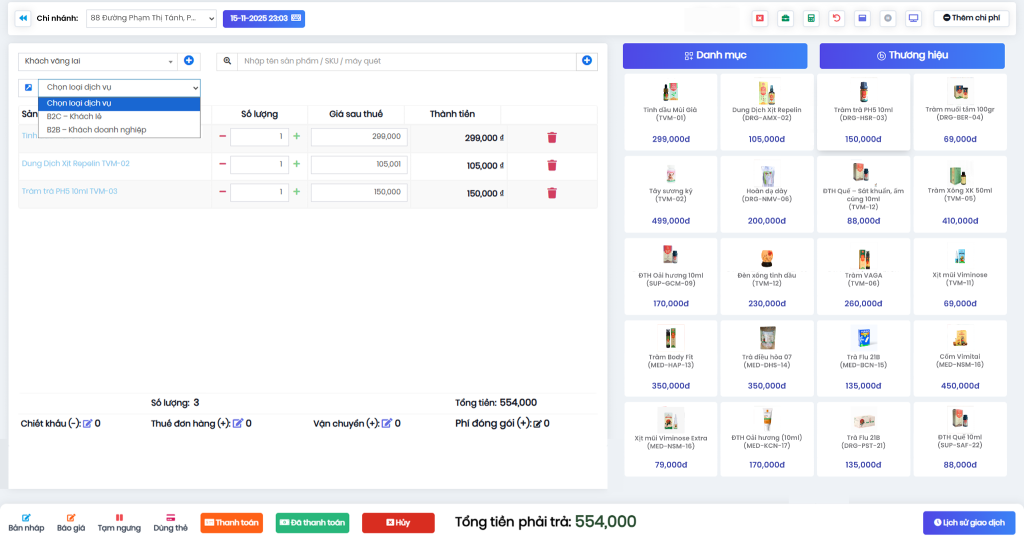Screen dimensions: 1024x546
Task: Add Cốm Vimital product
Action: pyautogui.click(x=959, y=358)
